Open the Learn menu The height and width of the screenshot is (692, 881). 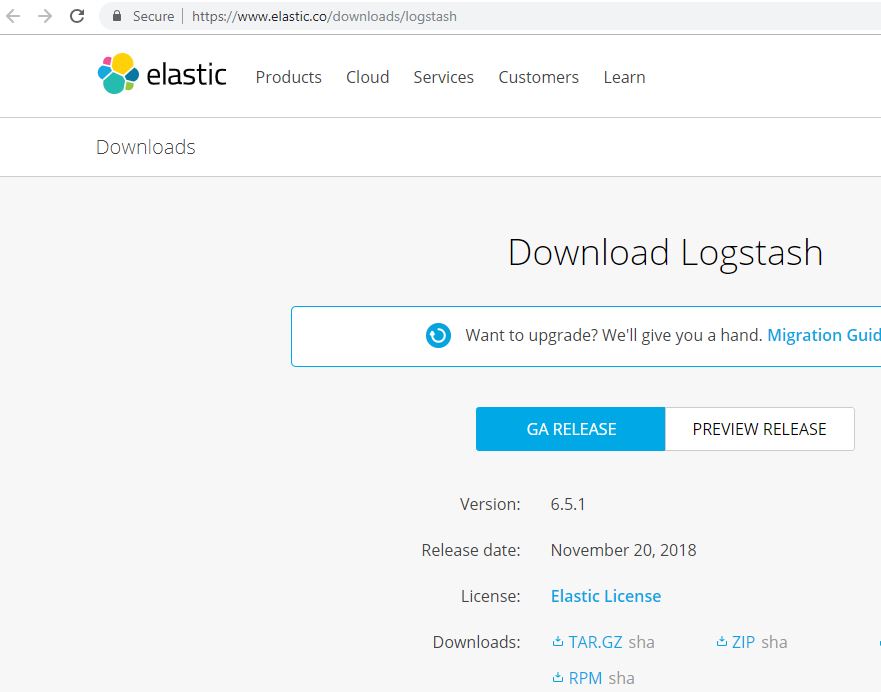624,77
